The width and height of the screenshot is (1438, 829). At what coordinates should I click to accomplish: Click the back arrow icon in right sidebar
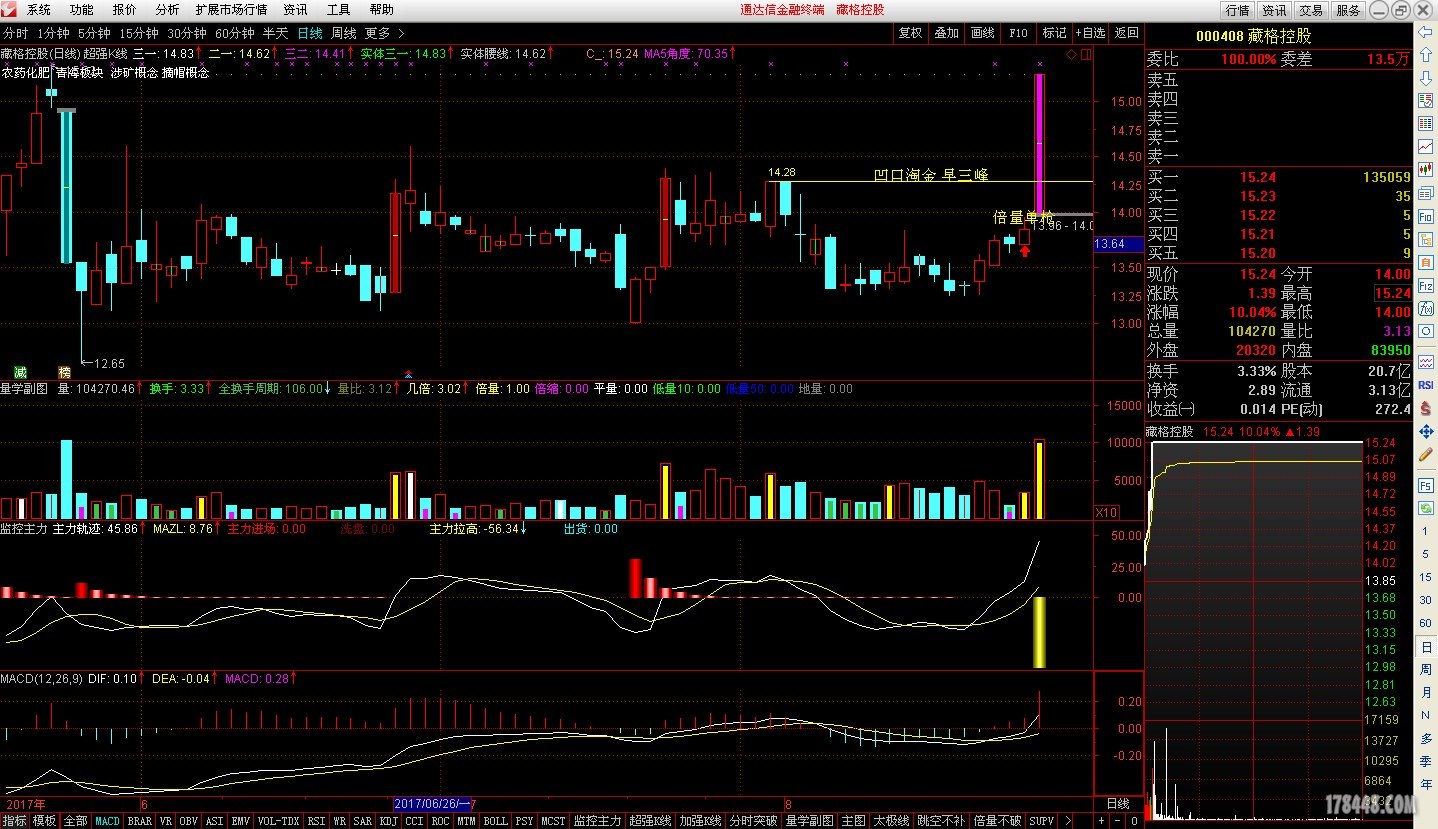point(1426,33)
